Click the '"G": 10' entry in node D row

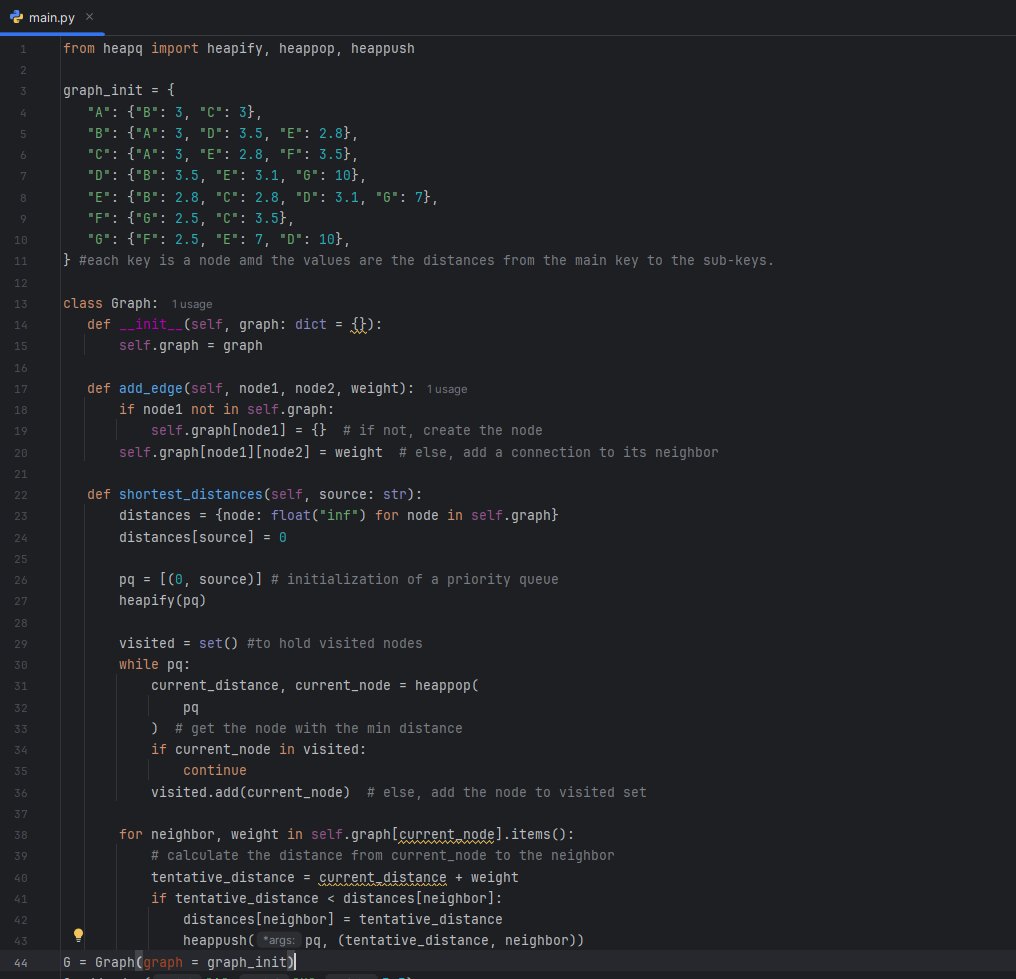click(323, 176)
